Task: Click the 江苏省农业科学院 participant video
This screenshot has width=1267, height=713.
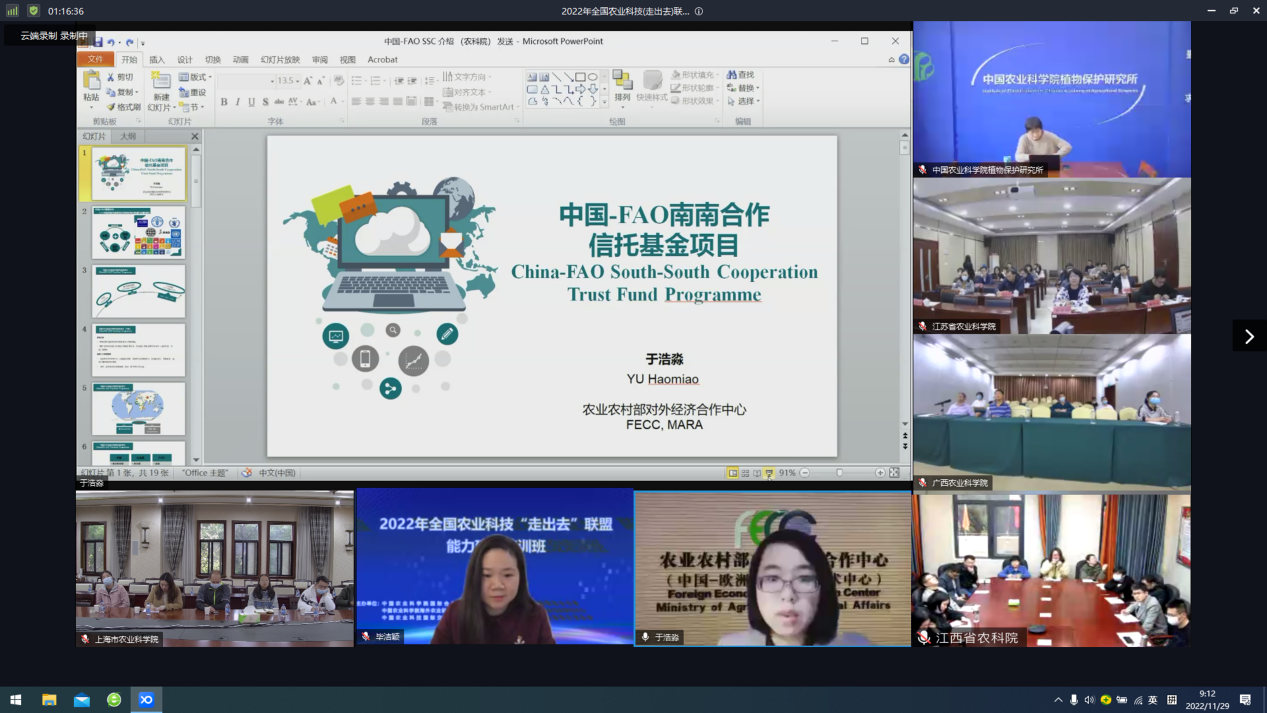Action: [1052, 256]
